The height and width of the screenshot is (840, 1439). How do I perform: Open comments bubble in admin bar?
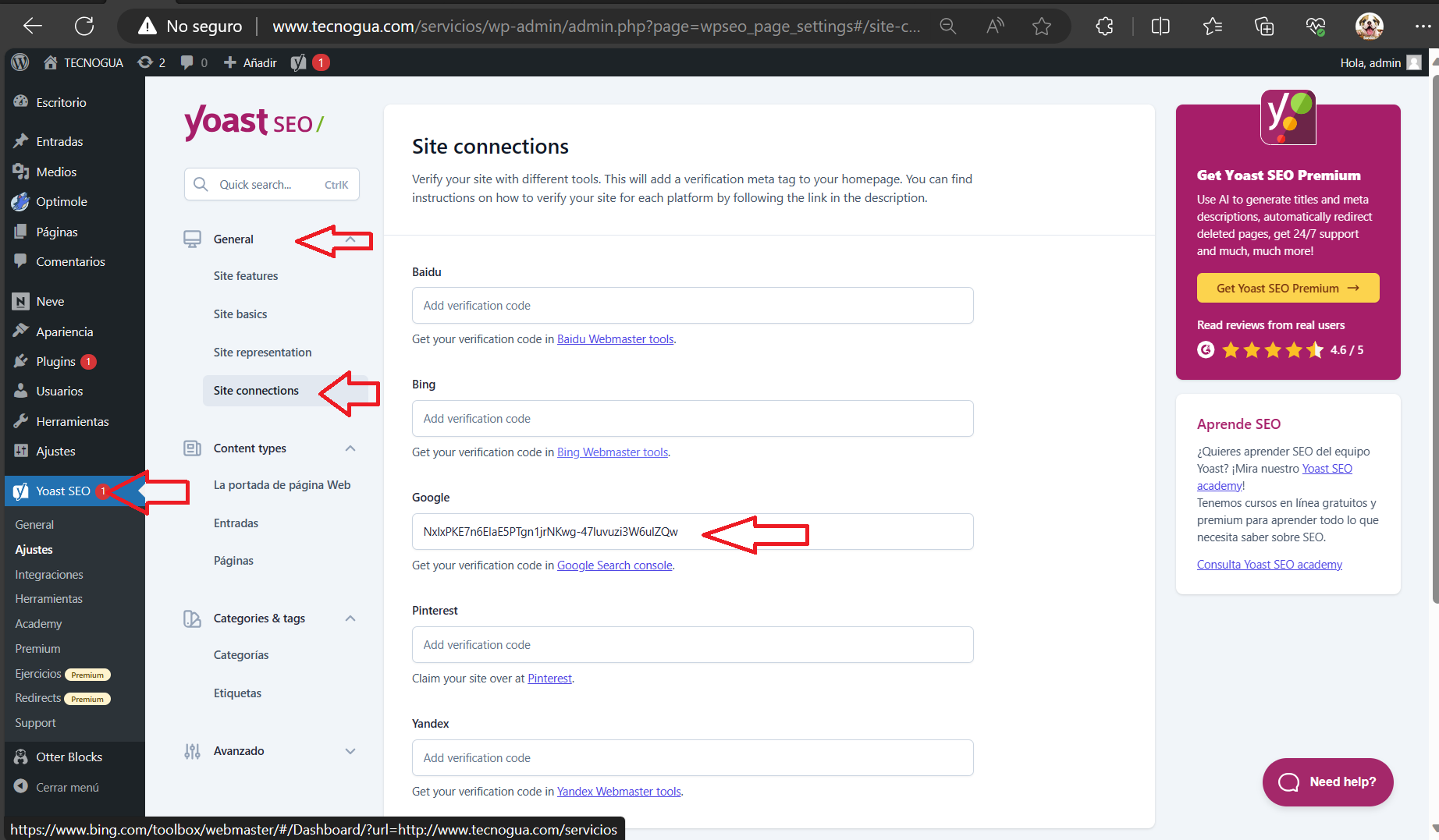point(194,62)
